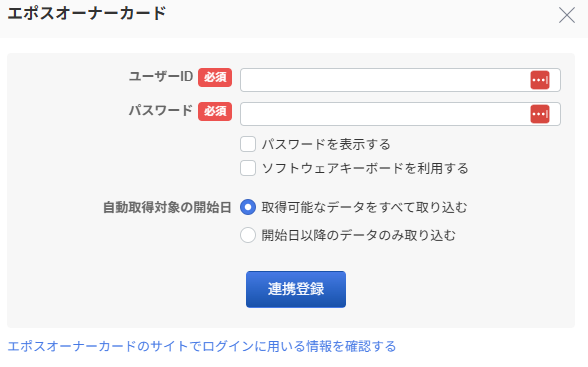Click the 必須 badge beside ユーザーID
Image resolution: width=588 pixels, height=367 pixels.
[x=215, y=77]
